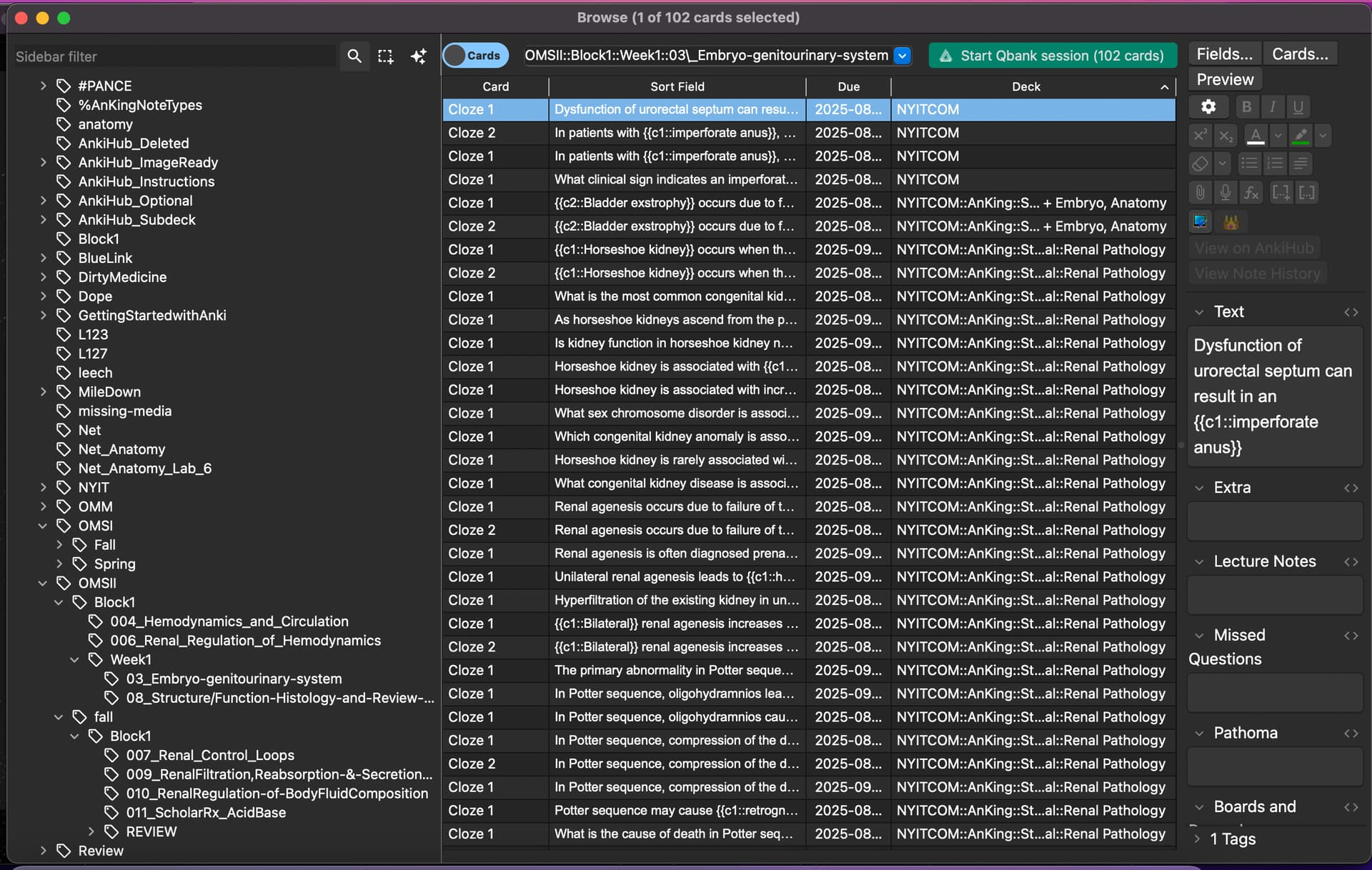Image resolution: width=1372 pixels, height=870 pixels.
Task: Collapse the OMSII tag tree
Action: pos(43,584)
